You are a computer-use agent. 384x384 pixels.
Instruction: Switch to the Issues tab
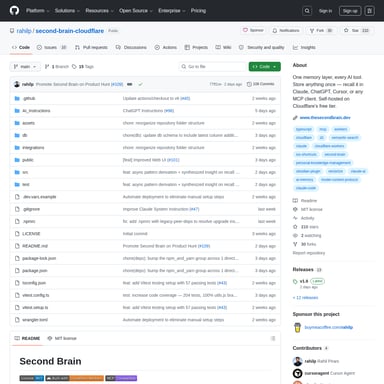pos(52,47)
